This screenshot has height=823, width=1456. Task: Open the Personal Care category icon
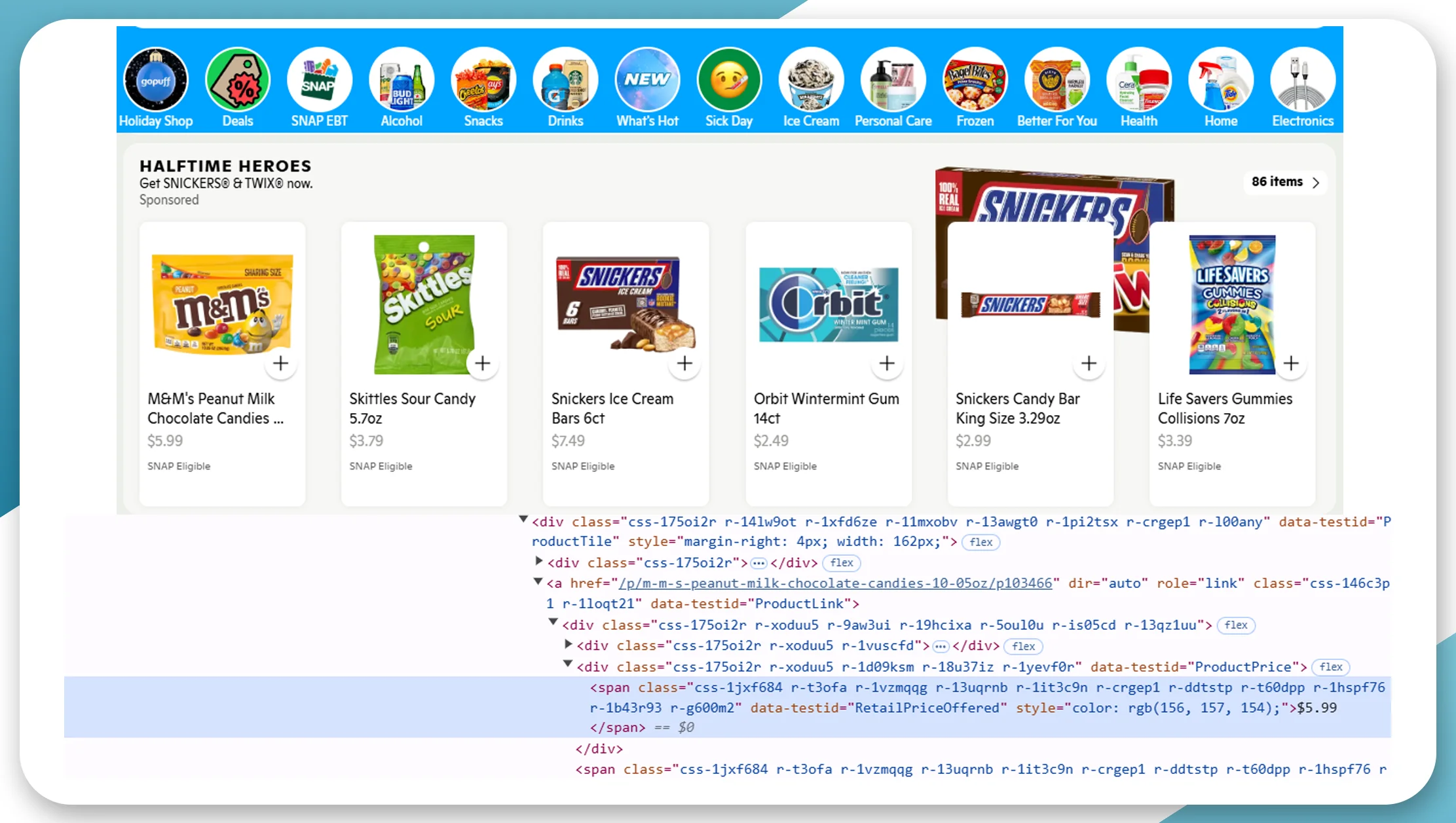pos(893,80)
